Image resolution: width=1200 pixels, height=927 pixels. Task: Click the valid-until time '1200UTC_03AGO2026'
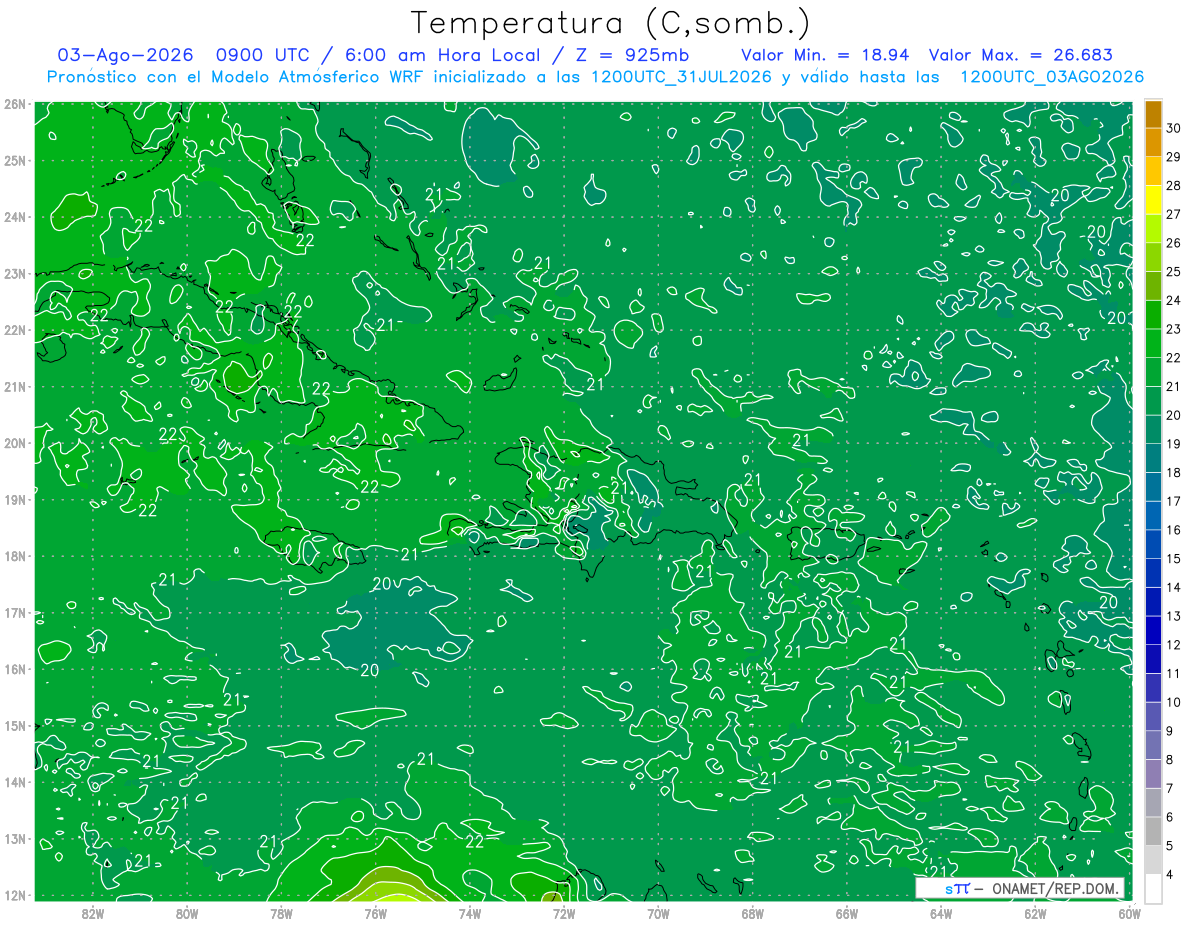[1052, 77]
